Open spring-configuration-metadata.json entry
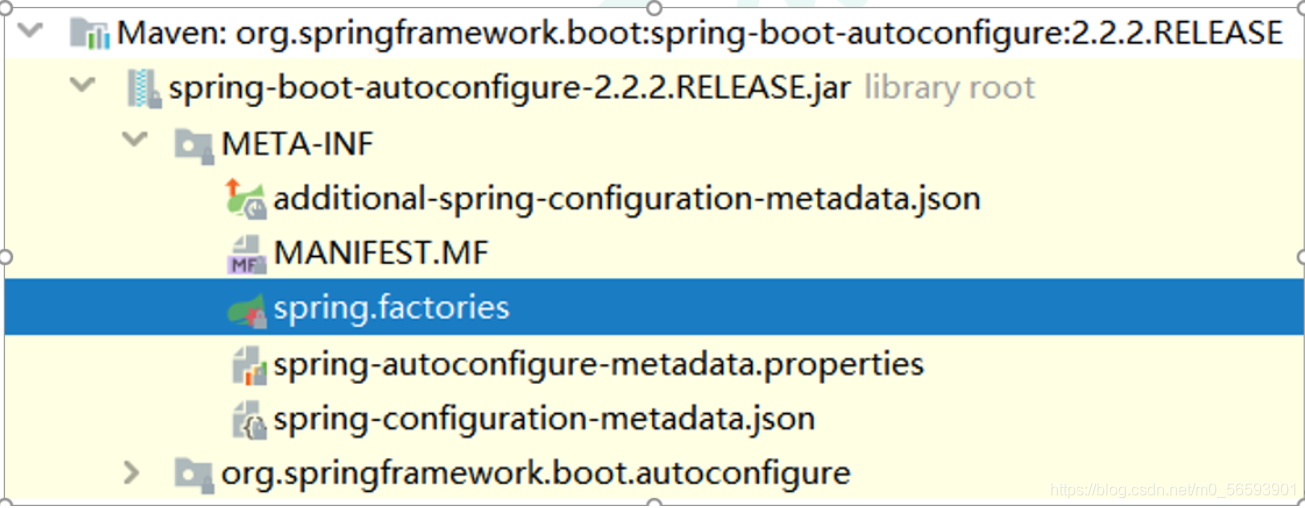1305x508 pixels. coord(544,418)
